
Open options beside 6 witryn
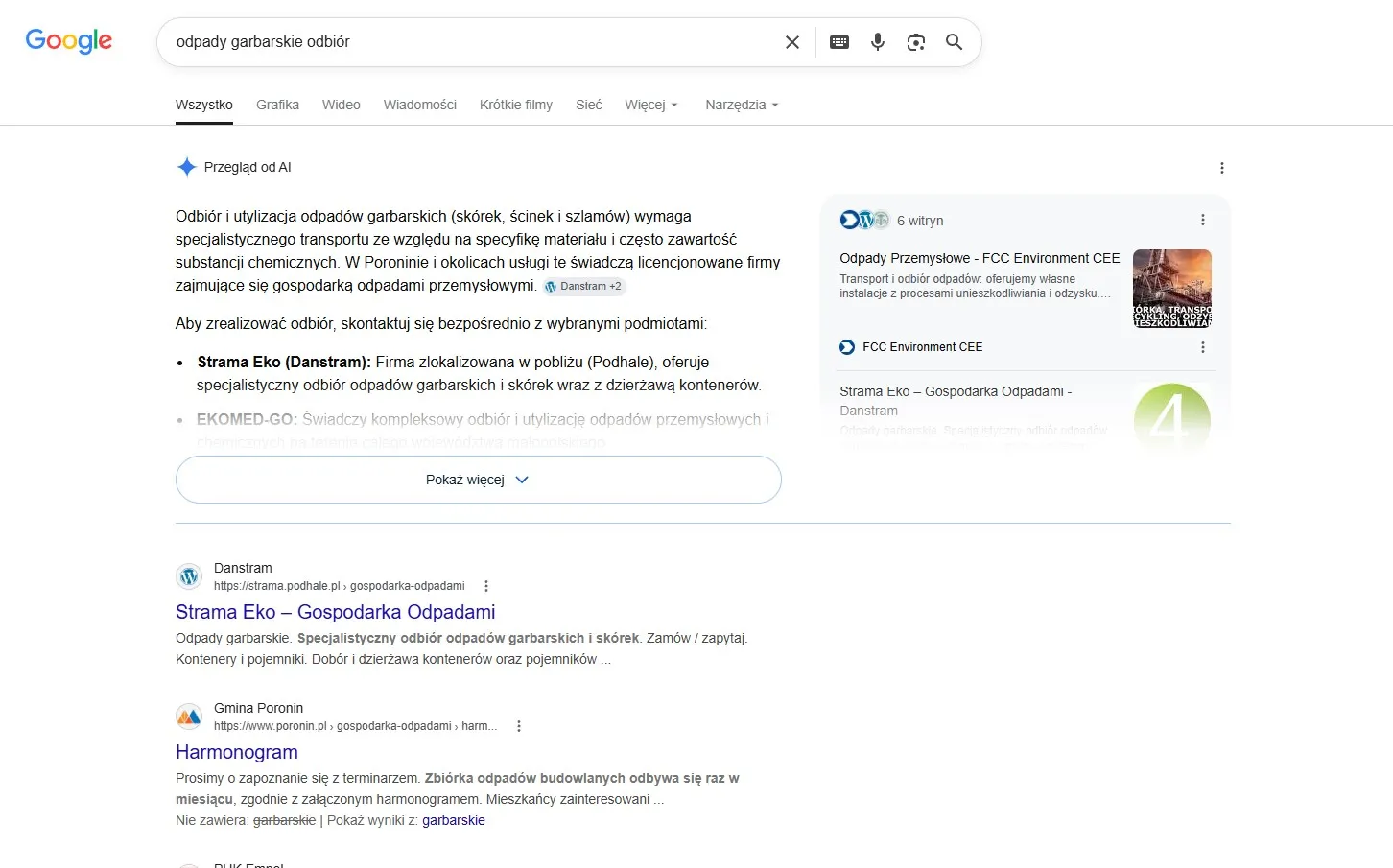pos(1203,220)
